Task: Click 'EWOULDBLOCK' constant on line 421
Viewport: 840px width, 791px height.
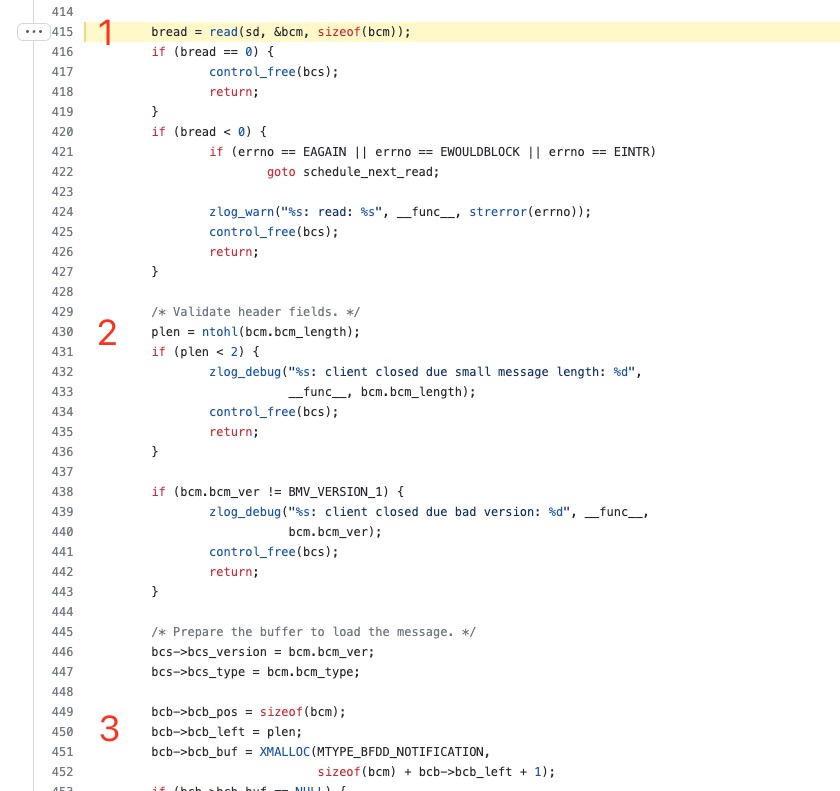Action: pos(480,152)
